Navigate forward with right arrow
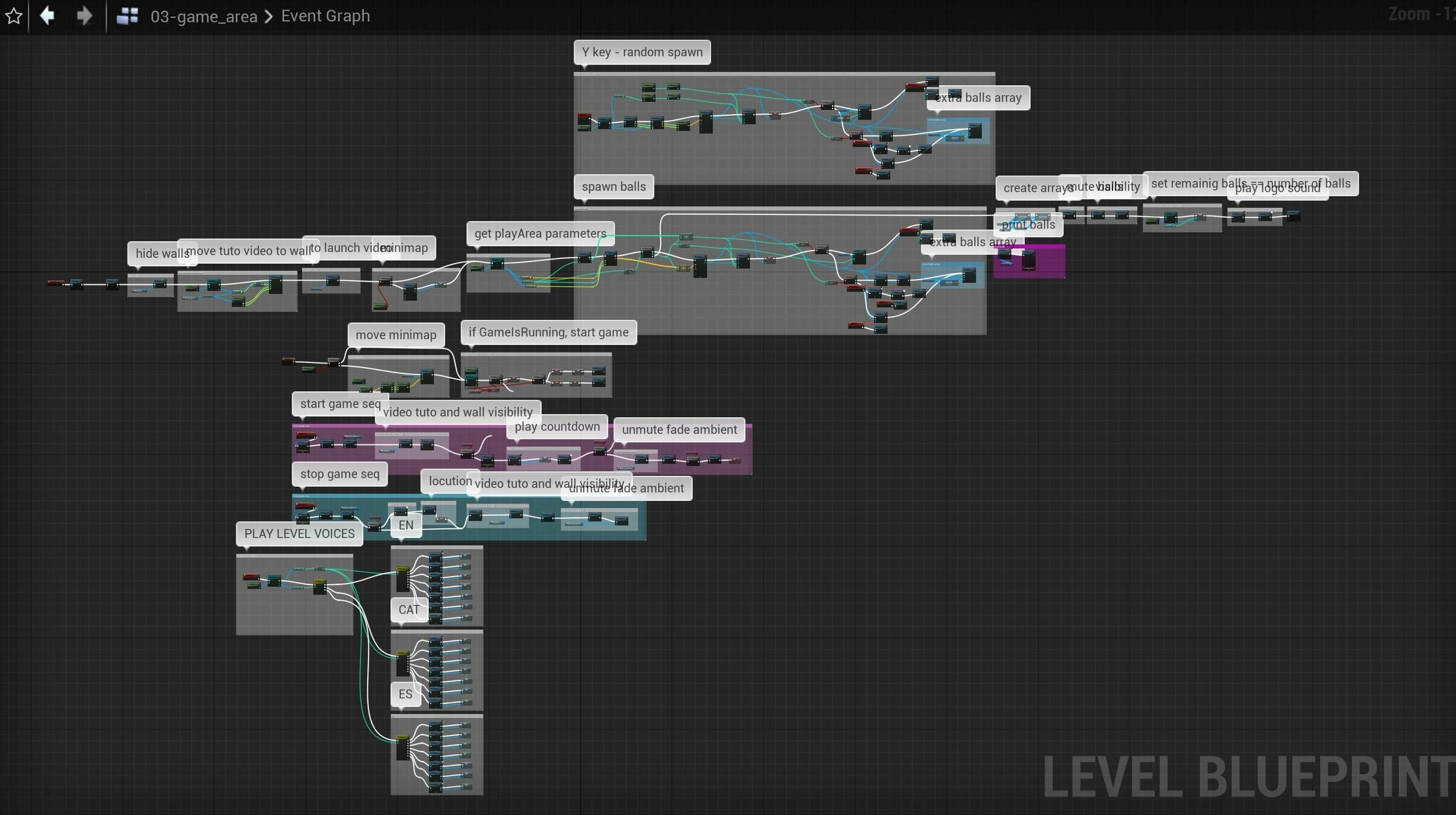1456x815 pixels. click(x=85, y=16)
